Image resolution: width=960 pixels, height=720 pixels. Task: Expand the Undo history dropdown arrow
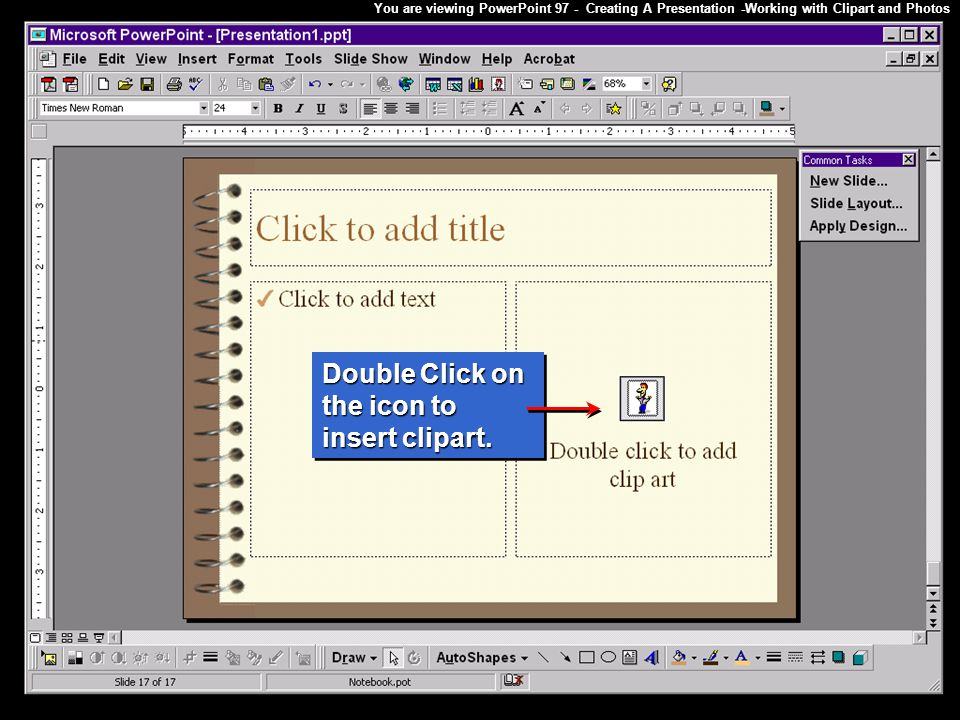point(329,84)
